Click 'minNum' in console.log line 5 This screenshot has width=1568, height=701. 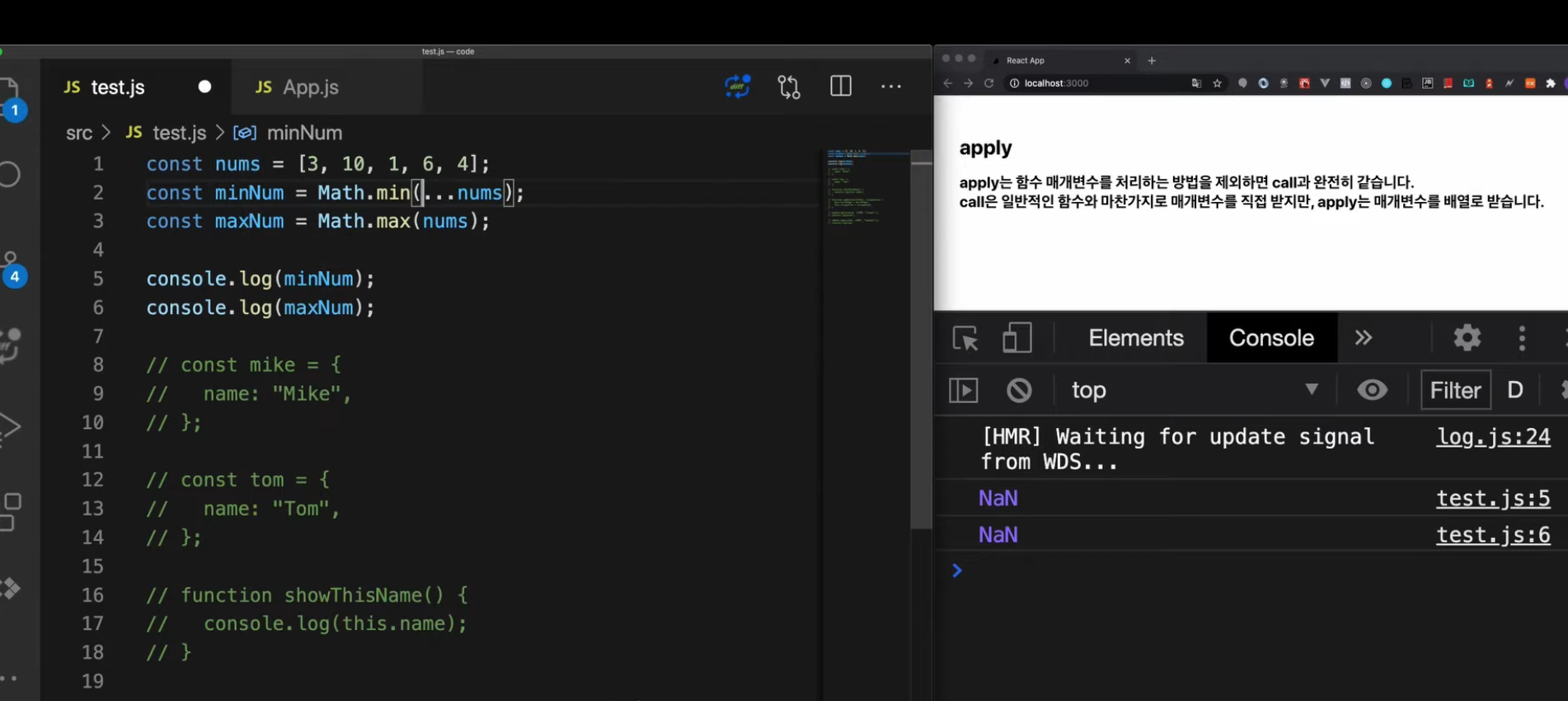(318, 279)
